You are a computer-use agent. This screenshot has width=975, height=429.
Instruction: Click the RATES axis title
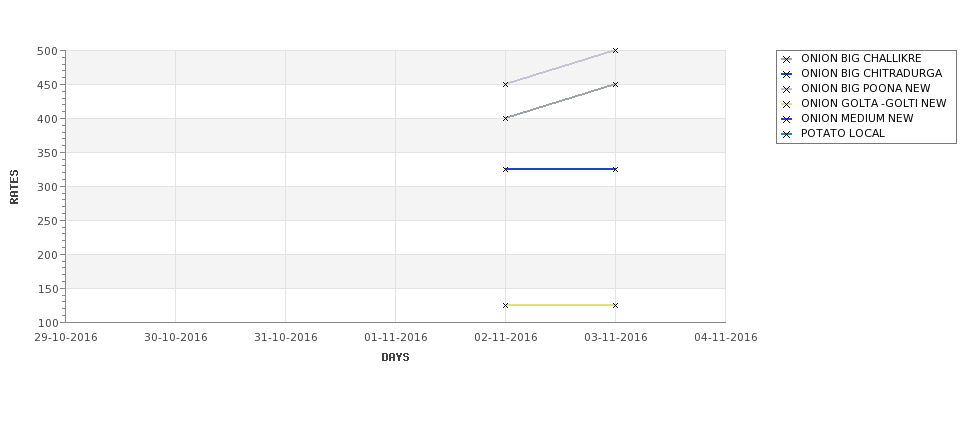coord(14,187)
